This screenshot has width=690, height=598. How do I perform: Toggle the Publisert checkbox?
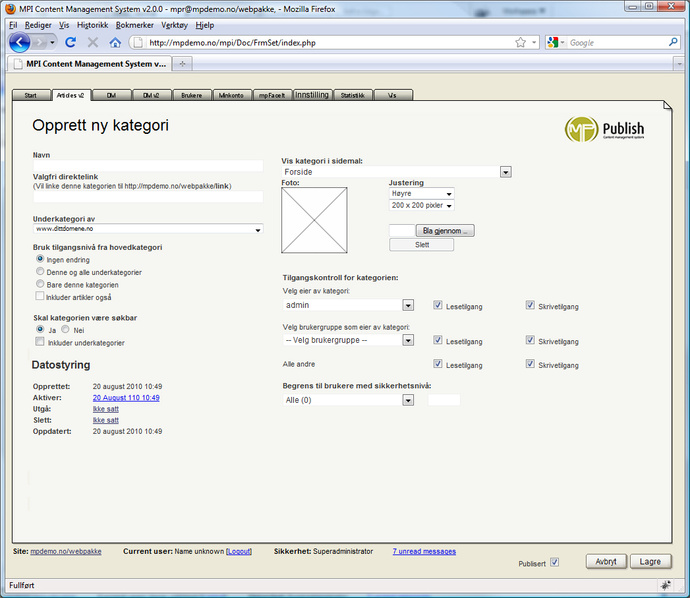click(x=555, y=562)
